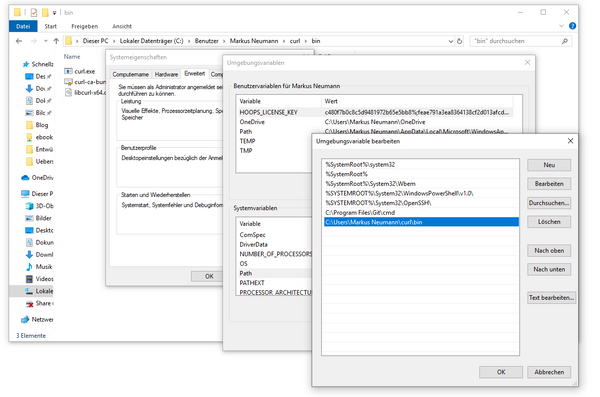
Task: Click the Wert column header
Action: point(417,101)
